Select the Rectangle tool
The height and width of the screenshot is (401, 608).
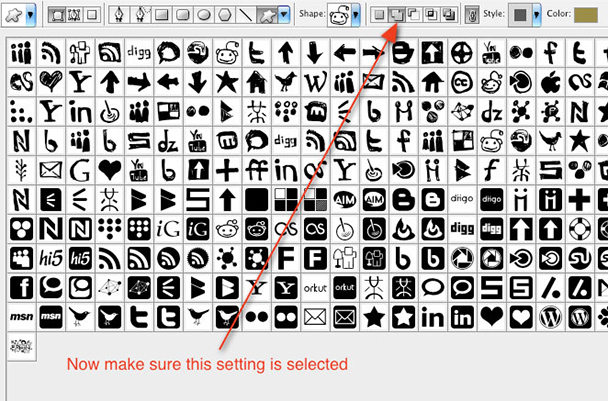point(161,16)
